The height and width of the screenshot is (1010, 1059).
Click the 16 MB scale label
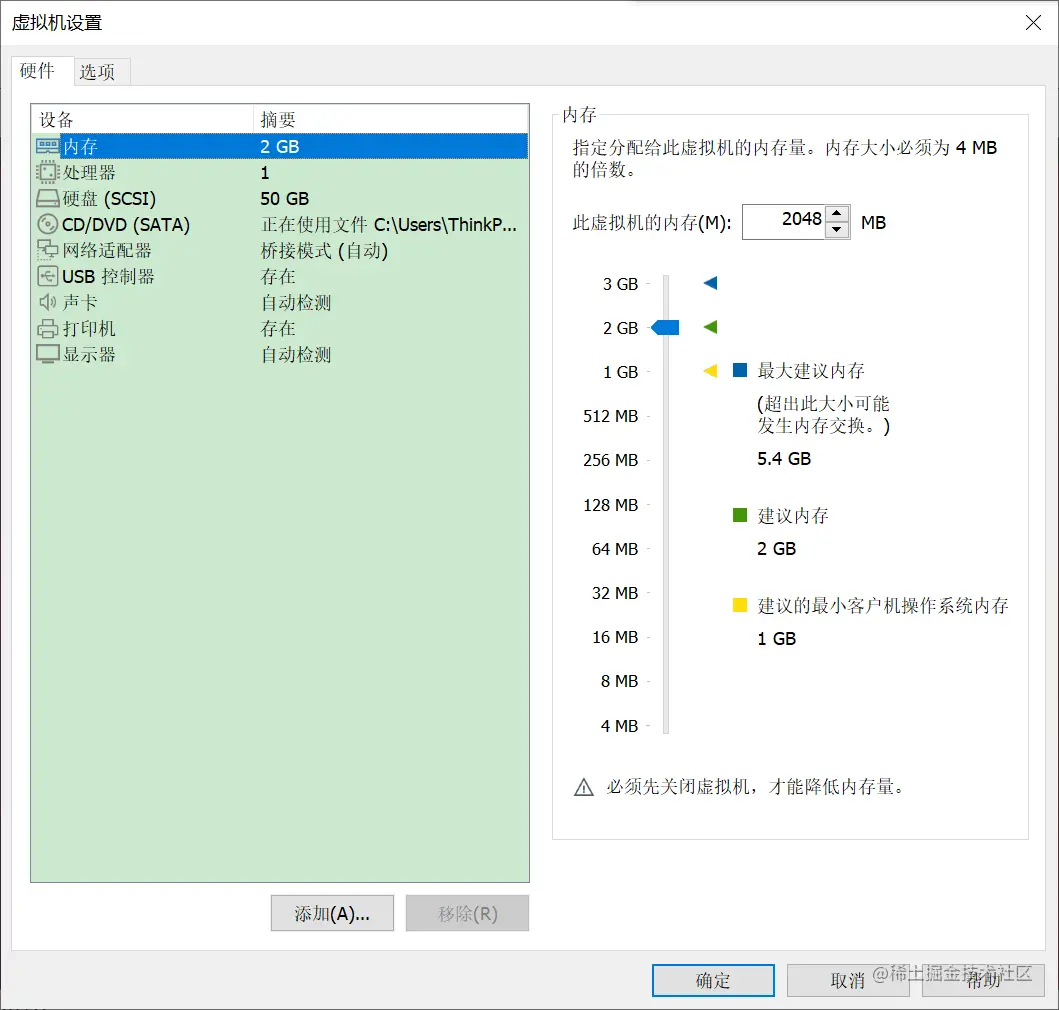pos(615,637)
